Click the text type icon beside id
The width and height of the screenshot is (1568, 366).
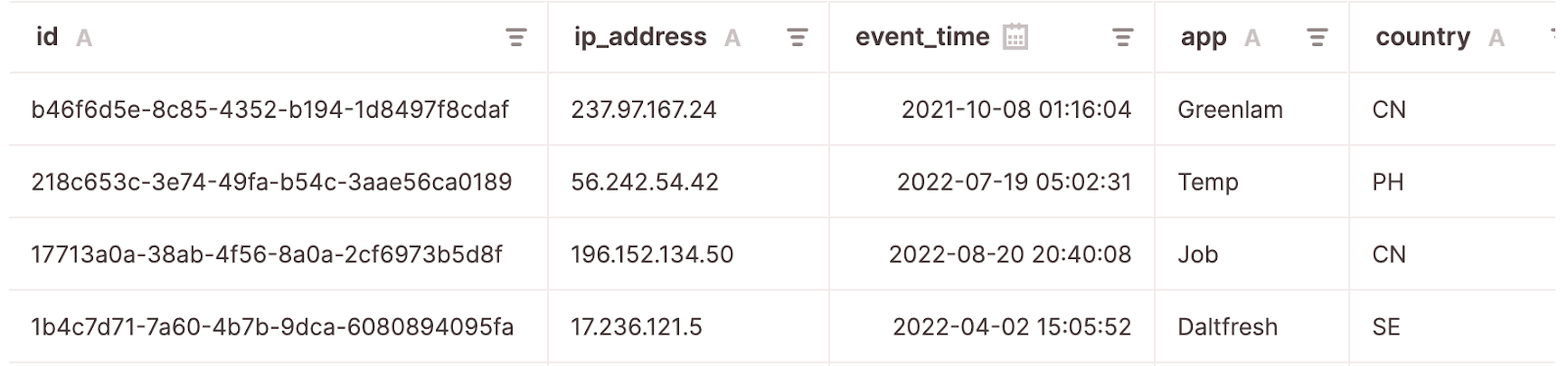point(84,38)
